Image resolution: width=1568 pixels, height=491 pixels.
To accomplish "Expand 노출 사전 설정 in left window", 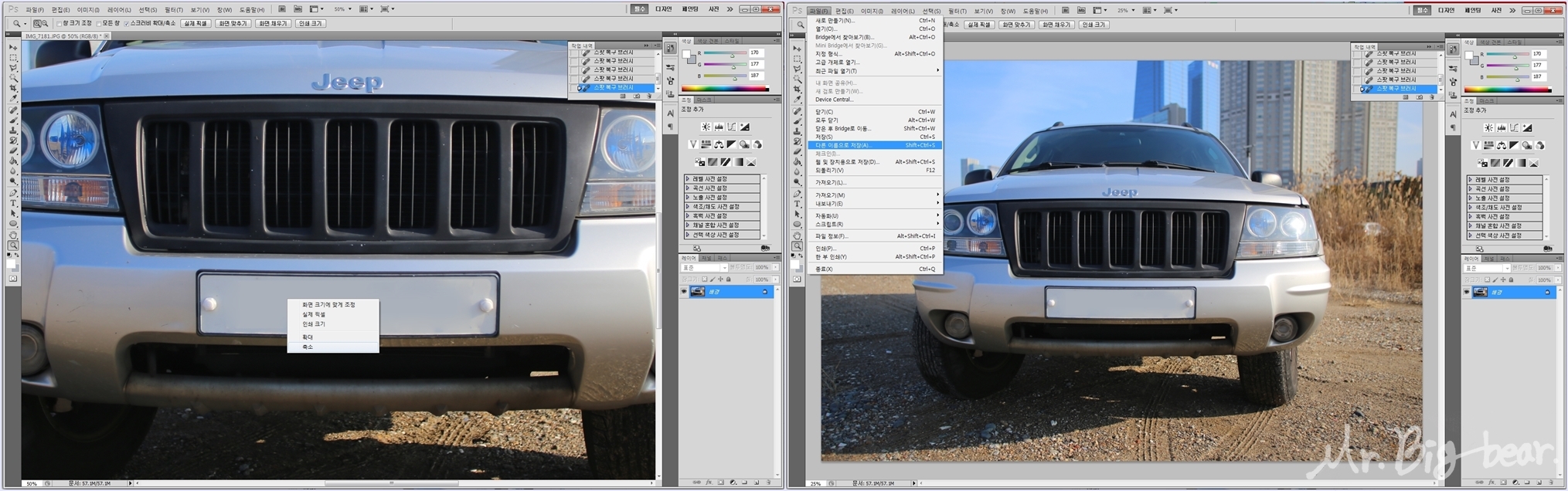I will pyautogui.click(x=688, y=197).
